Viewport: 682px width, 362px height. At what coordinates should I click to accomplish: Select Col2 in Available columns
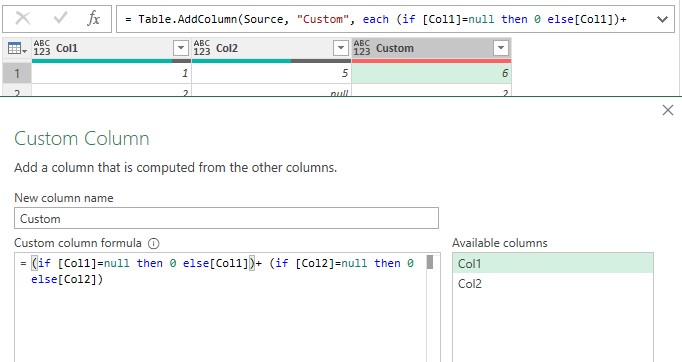pos(553,284)
